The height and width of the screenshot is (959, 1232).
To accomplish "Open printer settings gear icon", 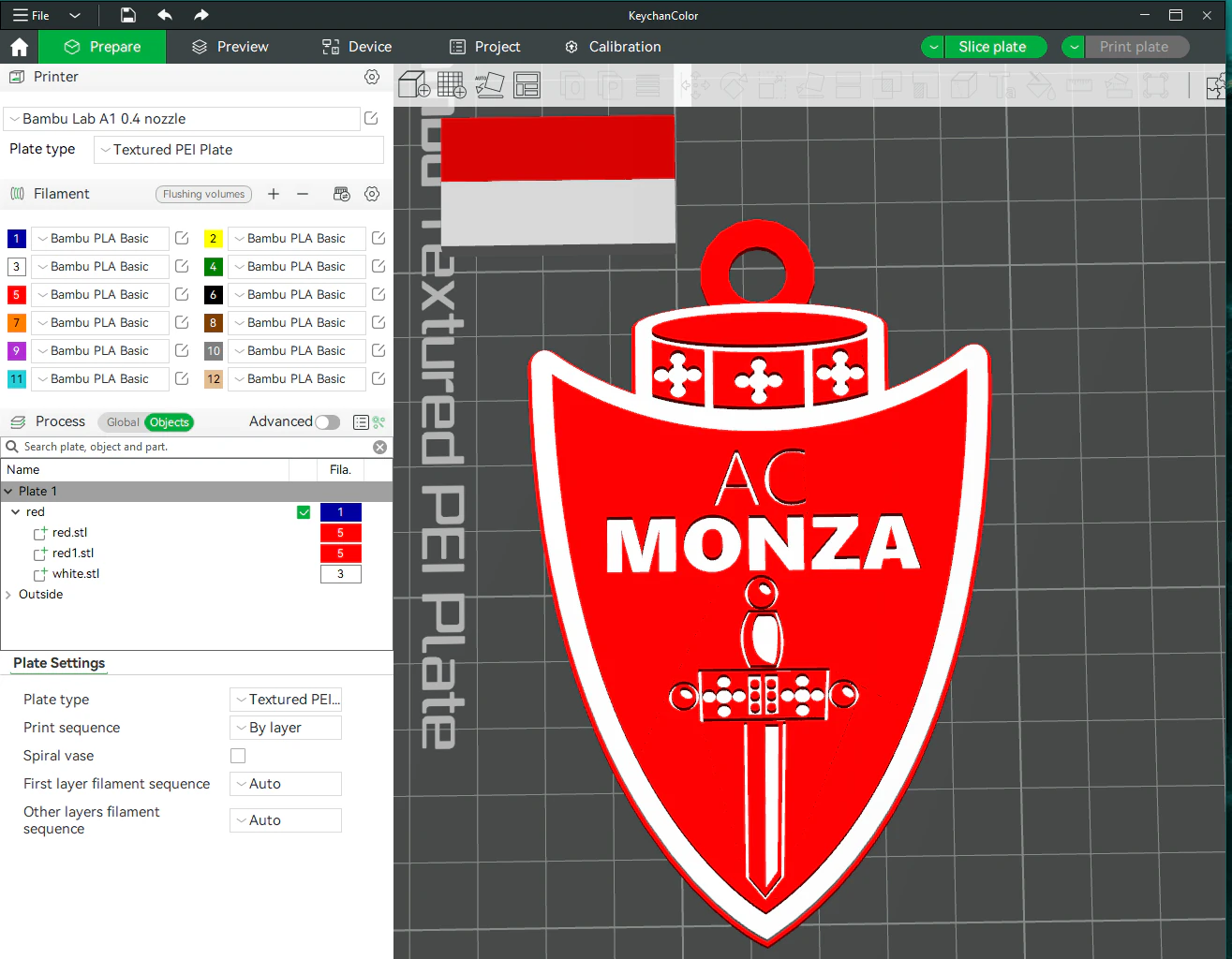I will (372, 77).
